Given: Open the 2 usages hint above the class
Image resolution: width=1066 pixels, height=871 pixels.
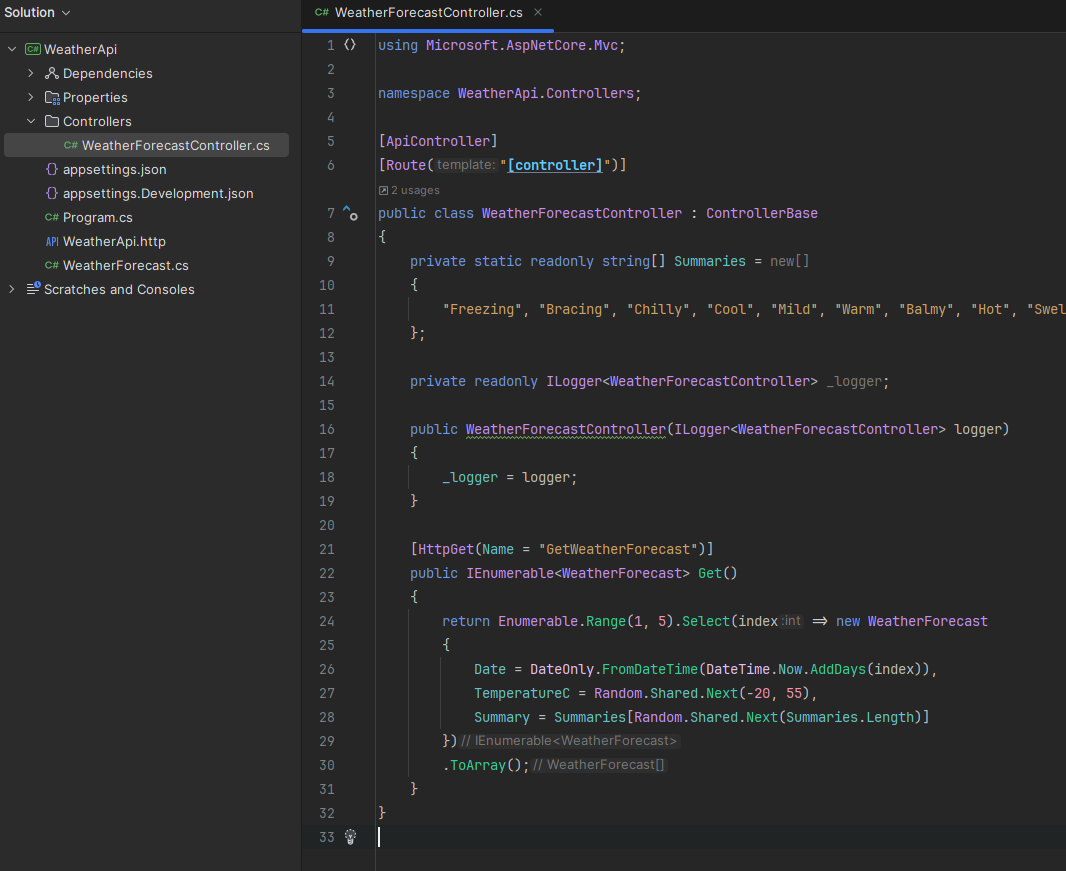Looking at the screenshot, I should (x=410, y=189).
